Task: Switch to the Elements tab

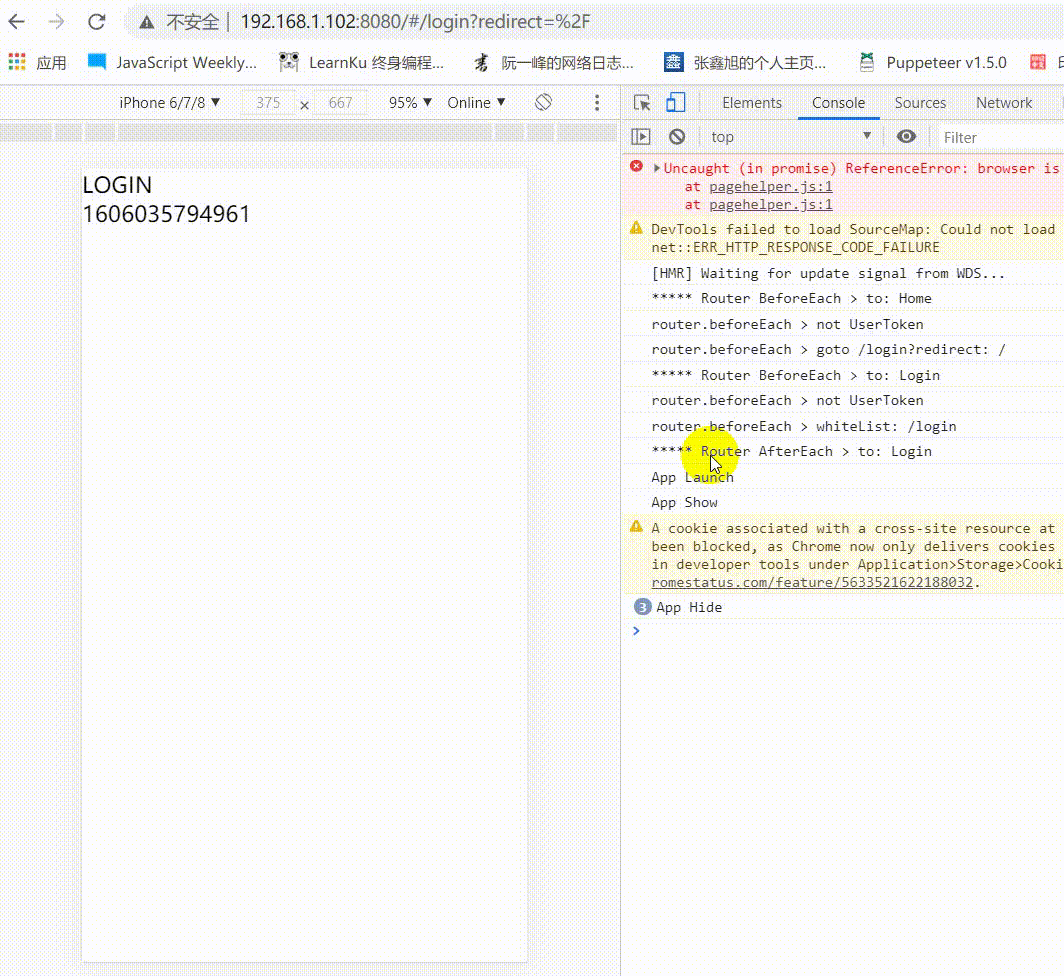Action: pyautogui.click(x=751, y=102)
